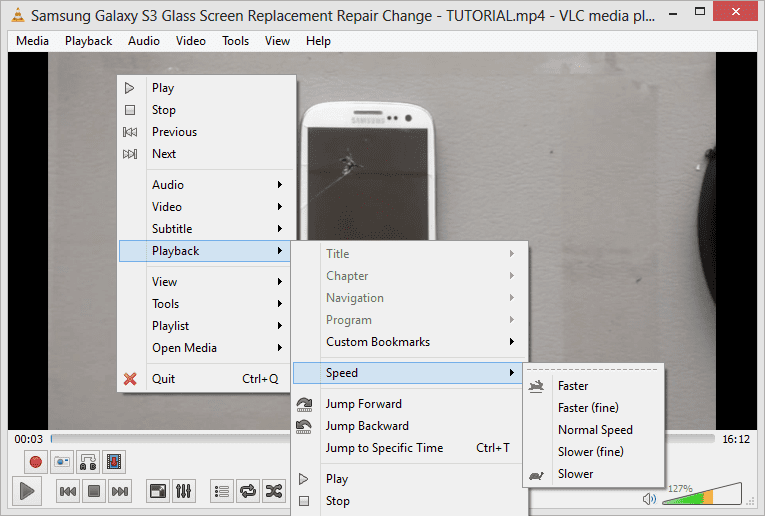This screenshot has width=765, height=516.
Task: Expand the Video submenu in context menu
Action: 207,206
